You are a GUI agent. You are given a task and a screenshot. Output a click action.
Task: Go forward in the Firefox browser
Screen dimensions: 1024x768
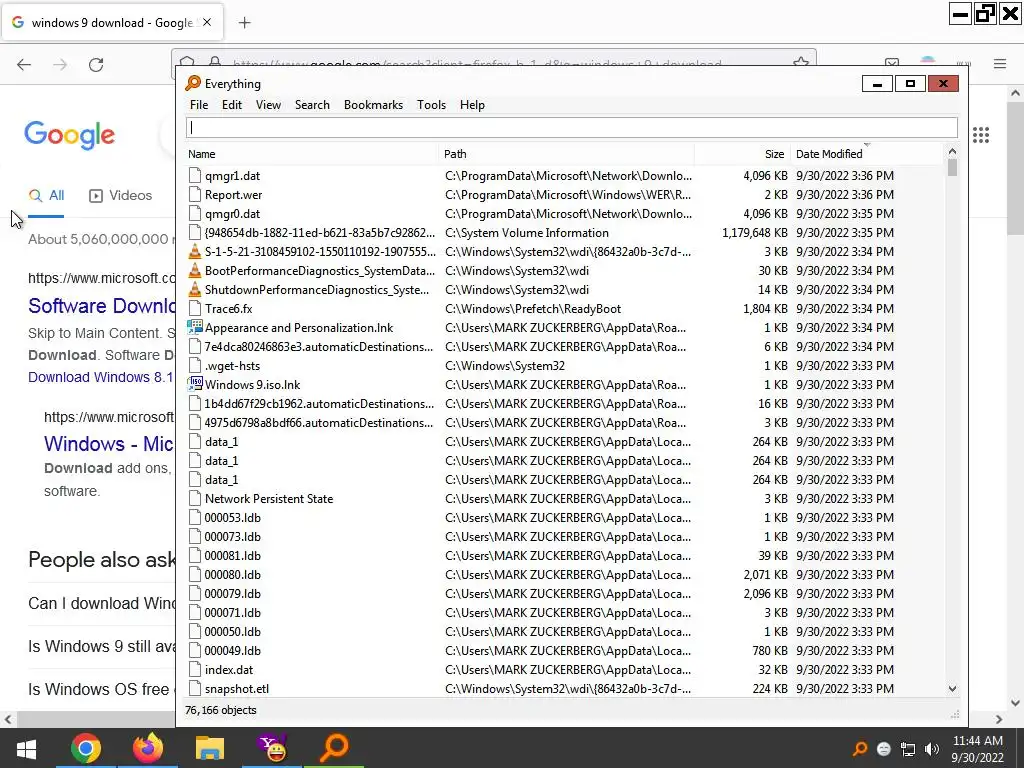(60, 64)
